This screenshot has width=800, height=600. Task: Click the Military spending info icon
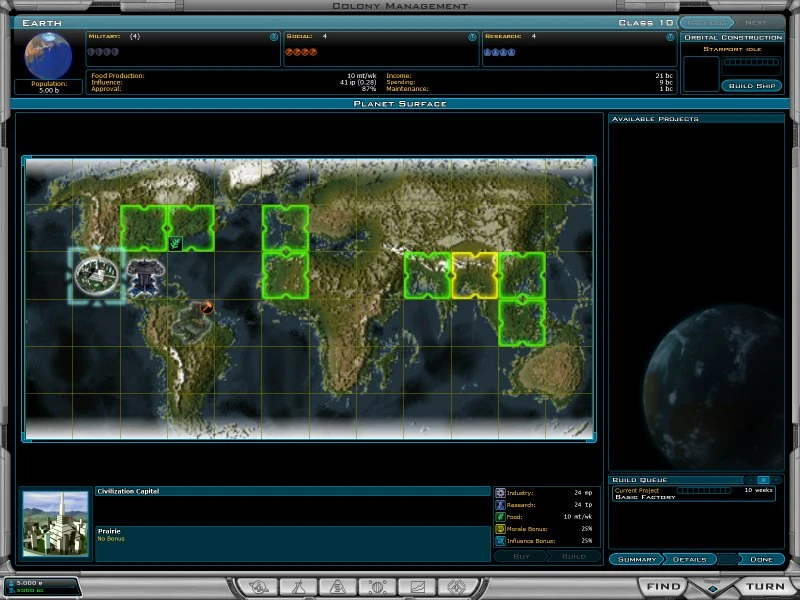273,36
